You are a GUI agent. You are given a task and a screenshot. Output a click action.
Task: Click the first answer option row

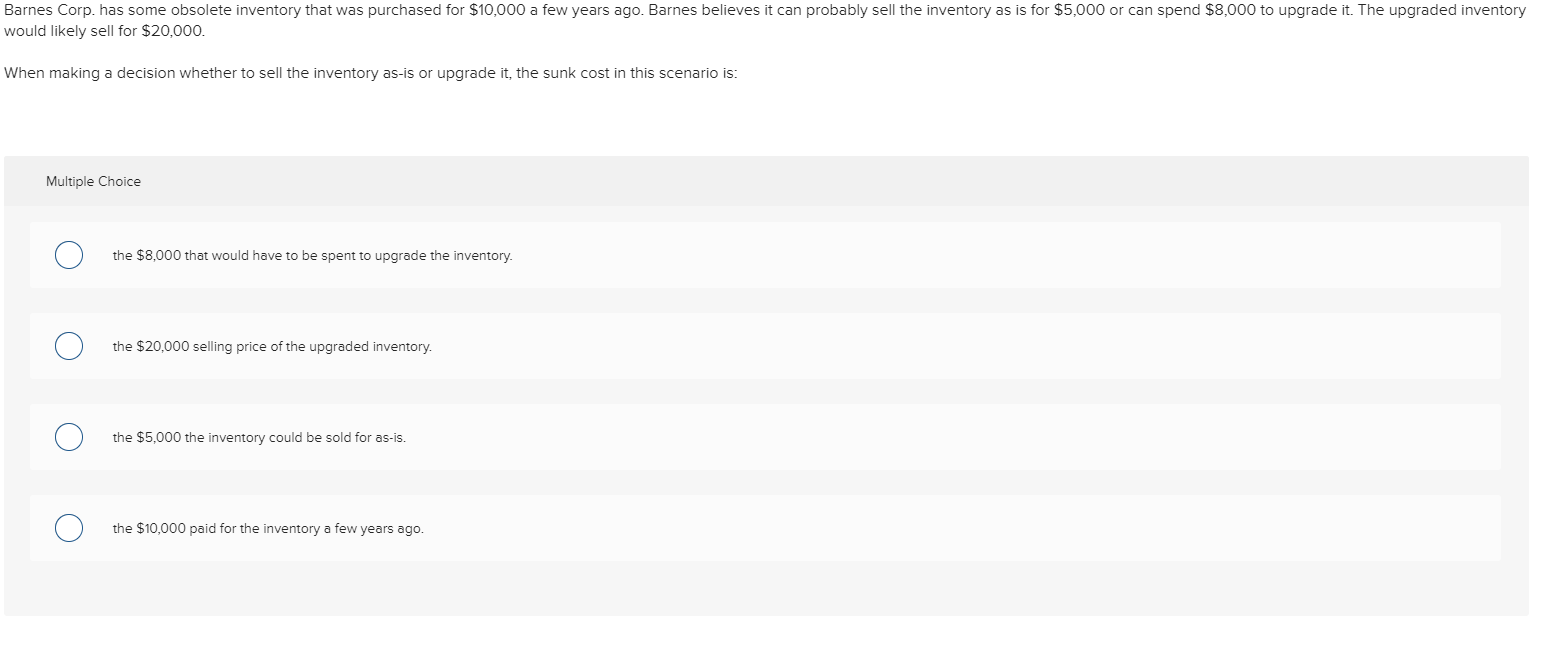(600, 256)
